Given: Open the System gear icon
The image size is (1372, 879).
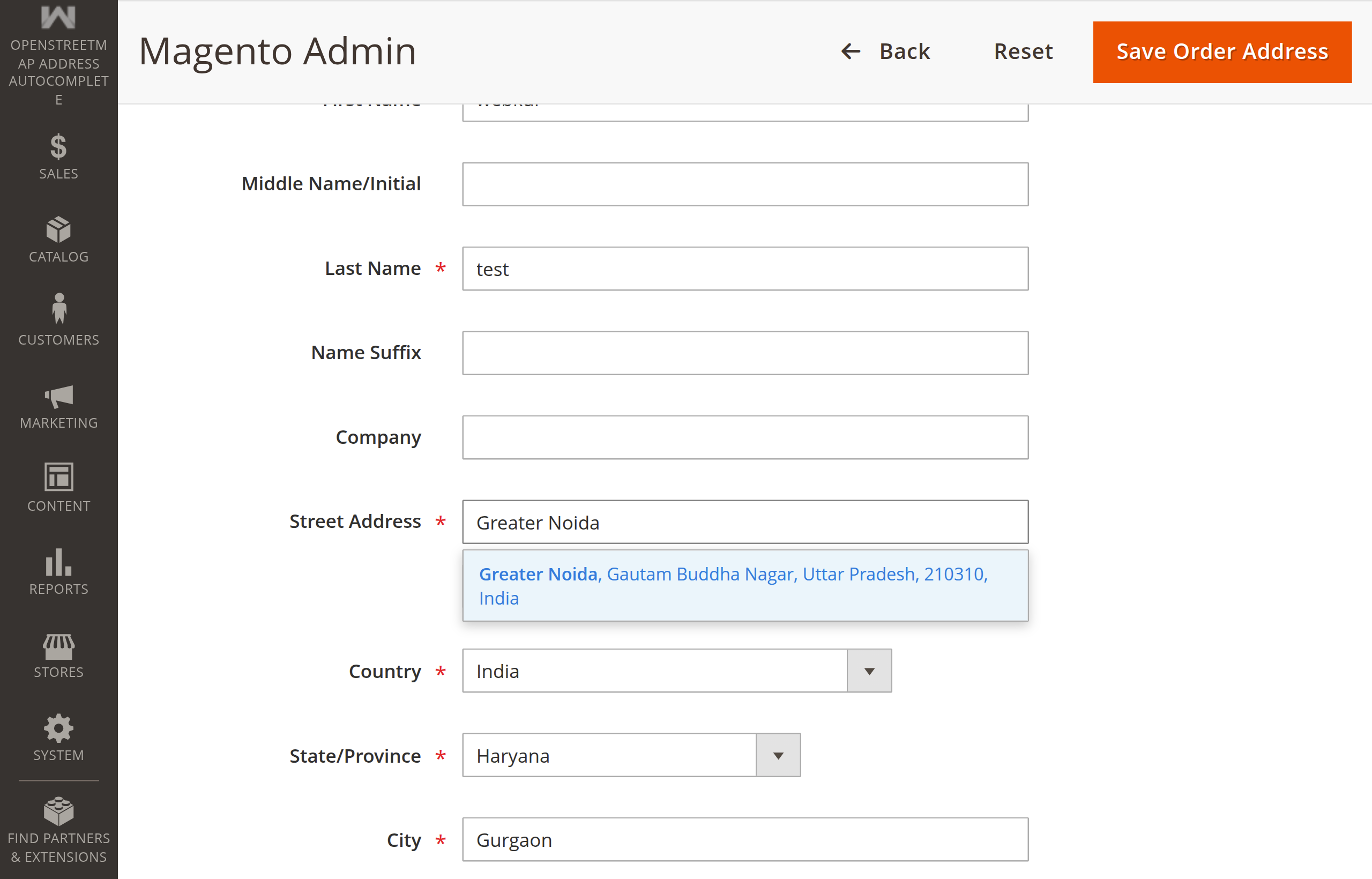Looking at the screenshot, I should click(59, 728).
